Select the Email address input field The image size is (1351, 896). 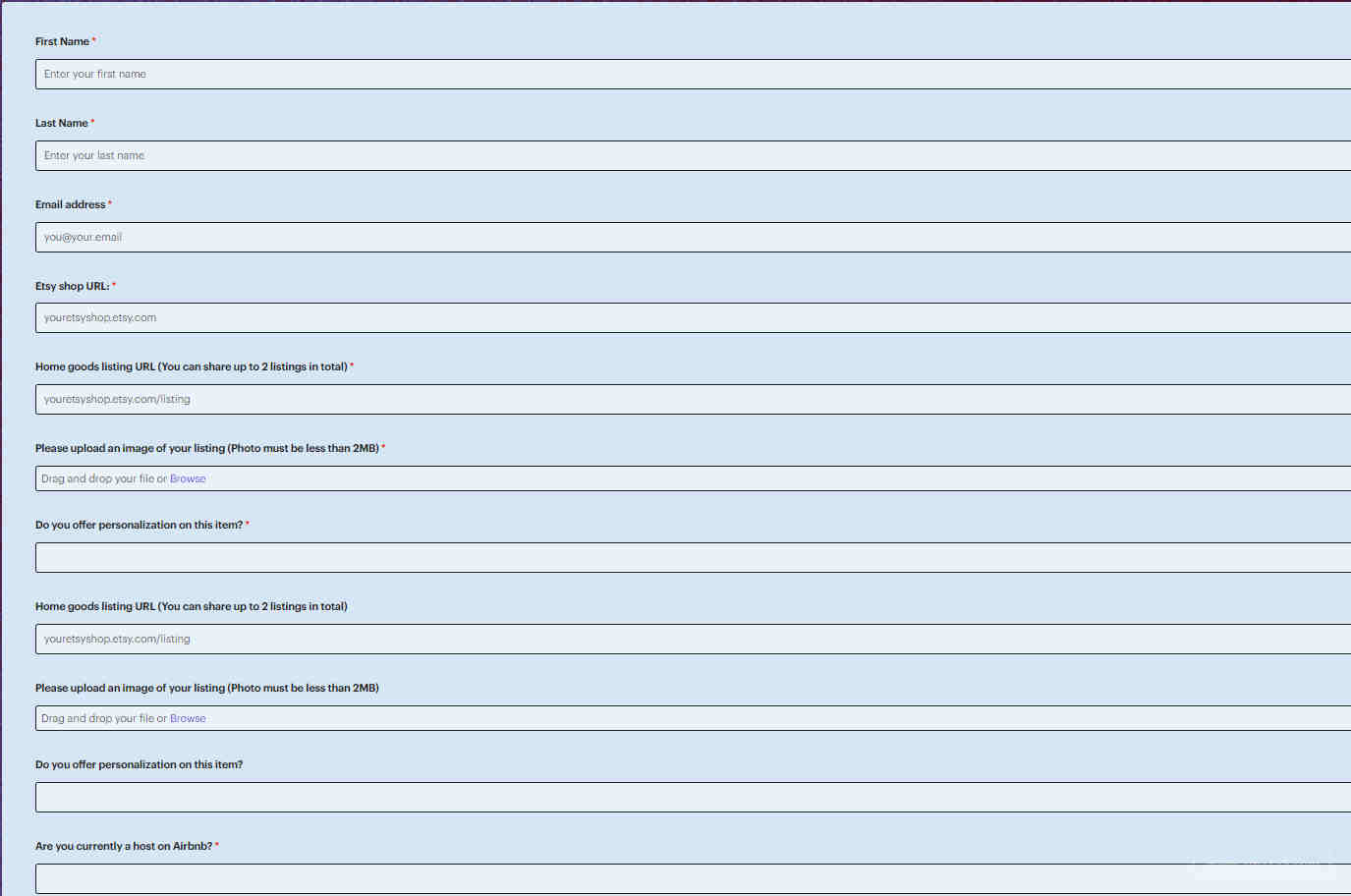point(688,237)
